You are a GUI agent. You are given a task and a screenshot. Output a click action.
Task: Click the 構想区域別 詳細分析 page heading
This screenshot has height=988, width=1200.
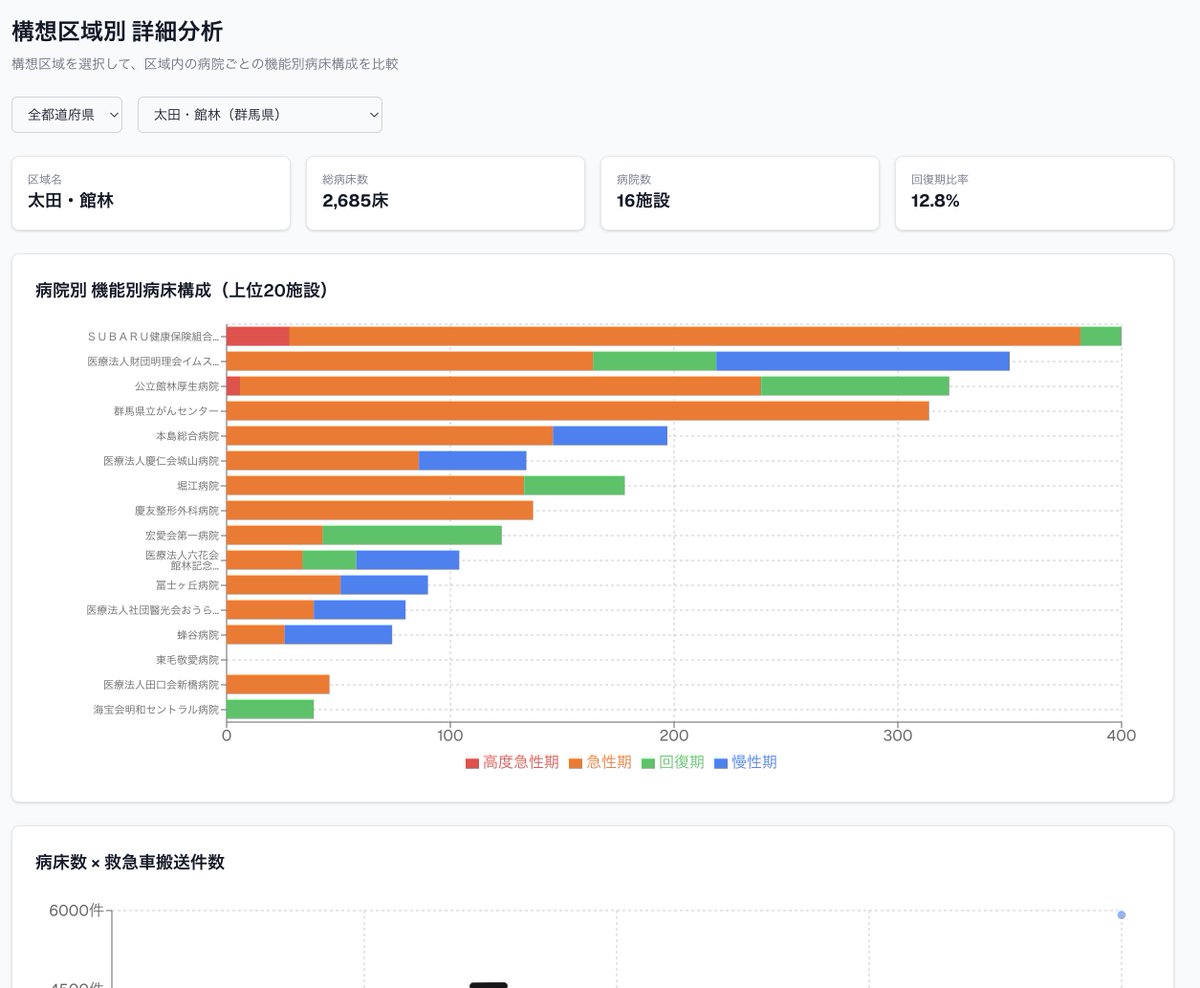click(x=117, y=31)
